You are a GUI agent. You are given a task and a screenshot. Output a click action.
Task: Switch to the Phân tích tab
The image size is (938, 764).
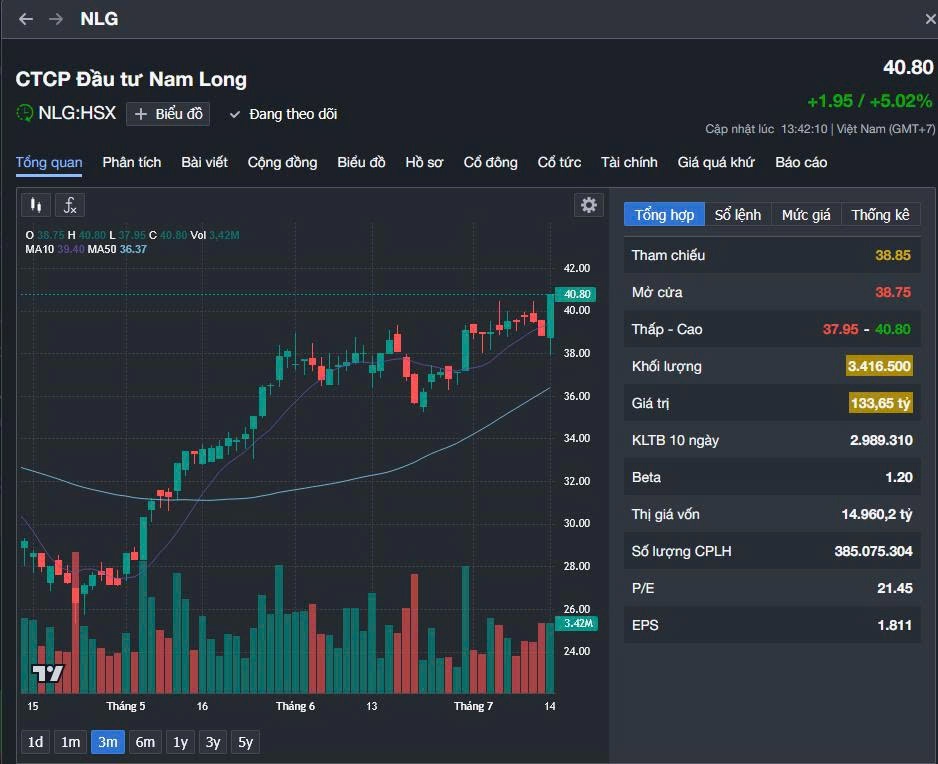coord(131,161)
